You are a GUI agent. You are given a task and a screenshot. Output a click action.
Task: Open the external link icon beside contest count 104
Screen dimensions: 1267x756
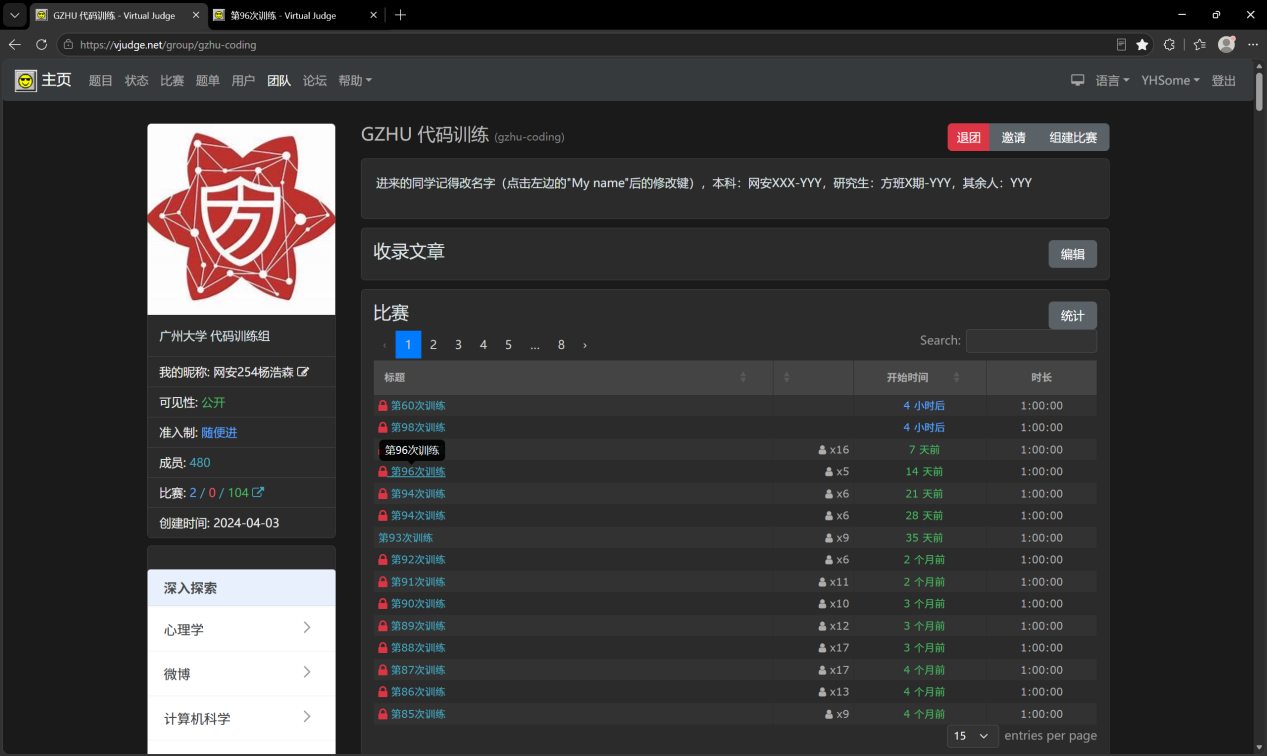(258, 492)
